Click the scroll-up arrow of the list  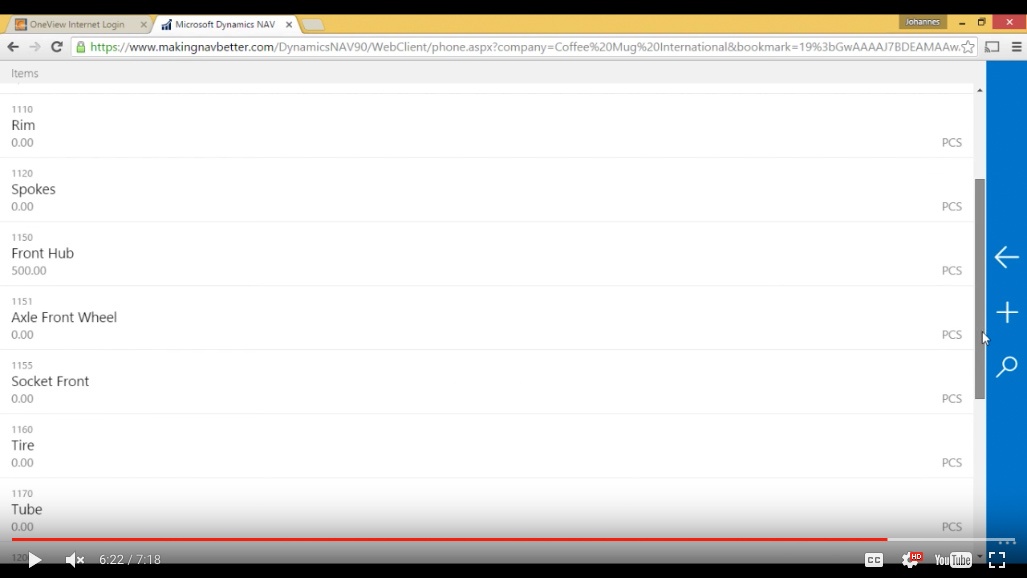(980, 90)
